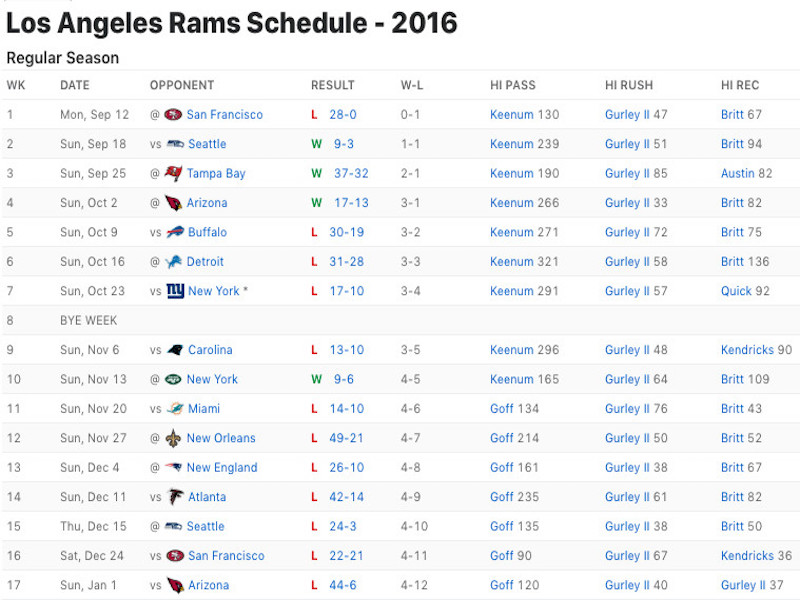The height and width of the screenshot is (600, 800).
Task: View the 9-6 game result
Action: tap(344, 379)
